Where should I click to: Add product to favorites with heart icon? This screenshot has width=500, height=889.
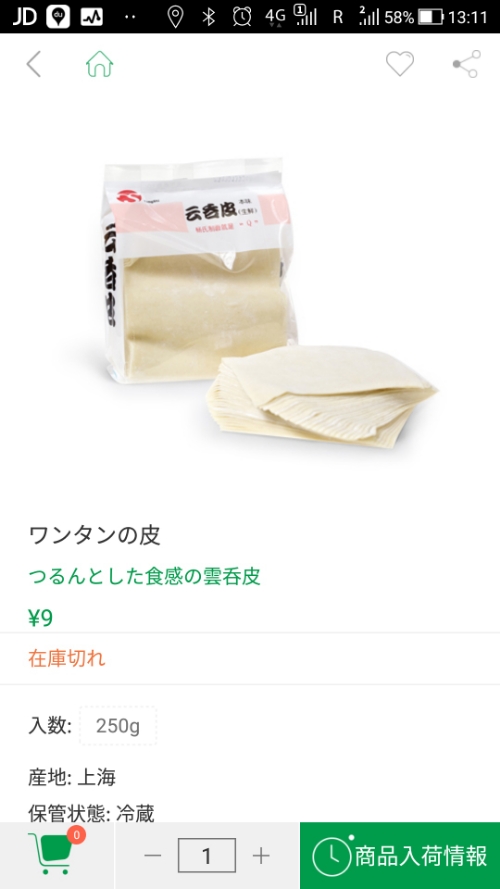click(400, 64)
